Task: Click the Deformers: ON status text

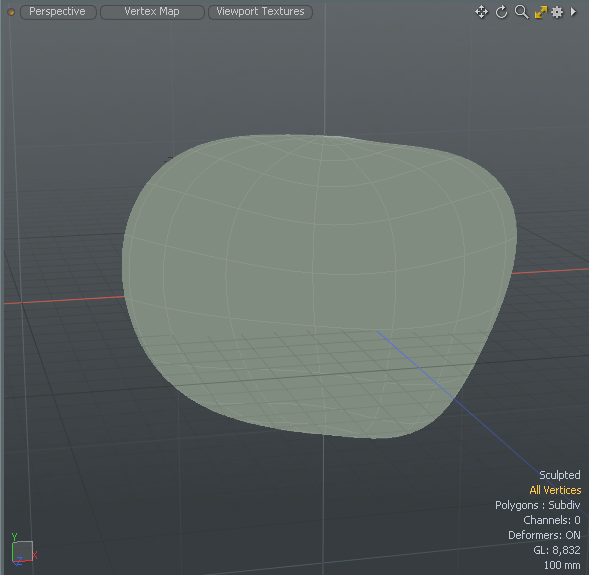Action: 544,535
